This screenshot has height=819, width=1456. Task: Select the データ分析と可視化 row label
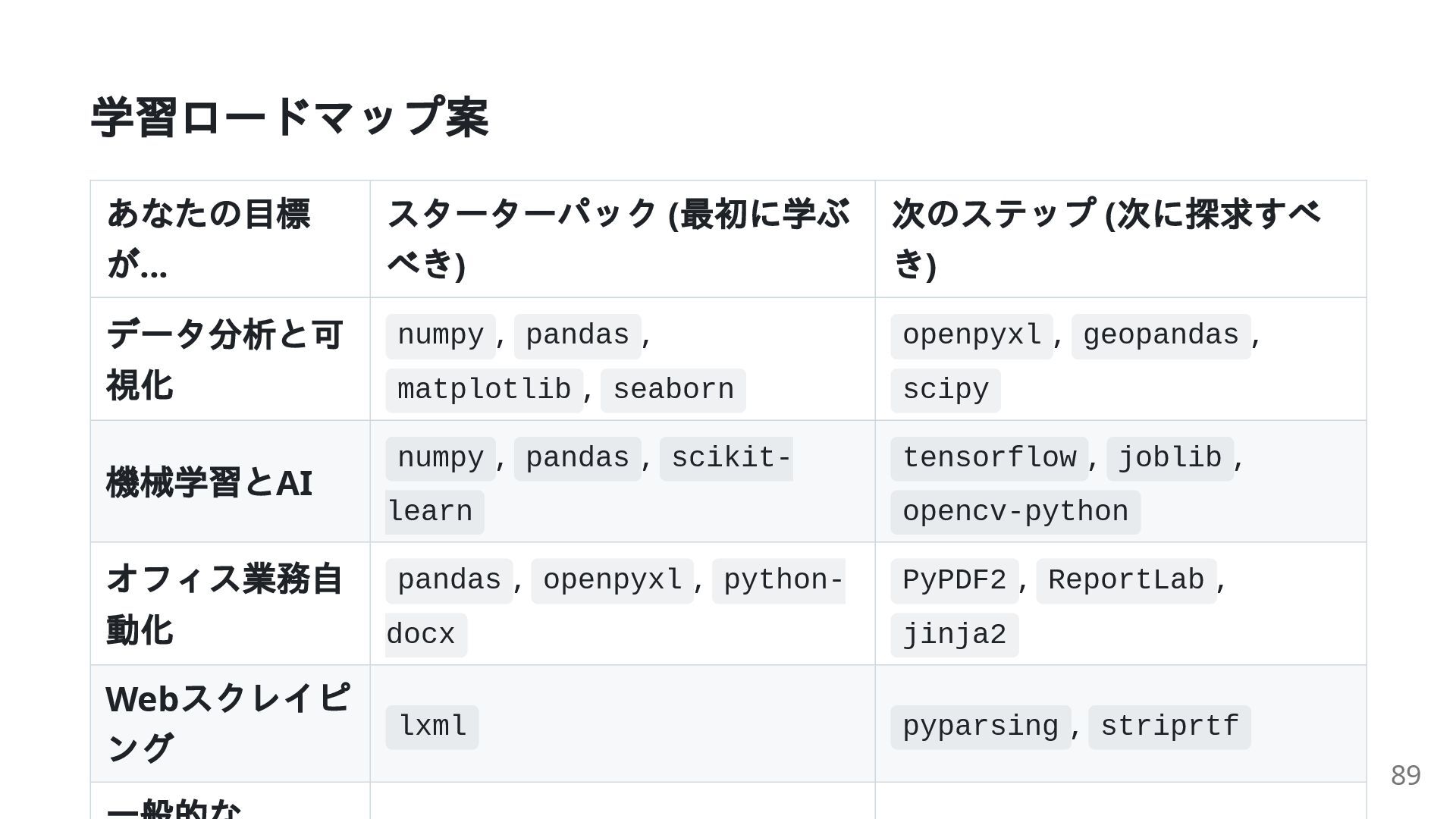224,359
